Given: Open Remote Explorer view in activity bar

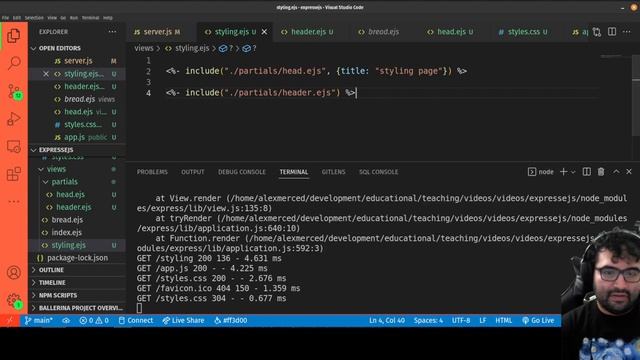Looking at the screenshot, I should click(x=14, y=146).
